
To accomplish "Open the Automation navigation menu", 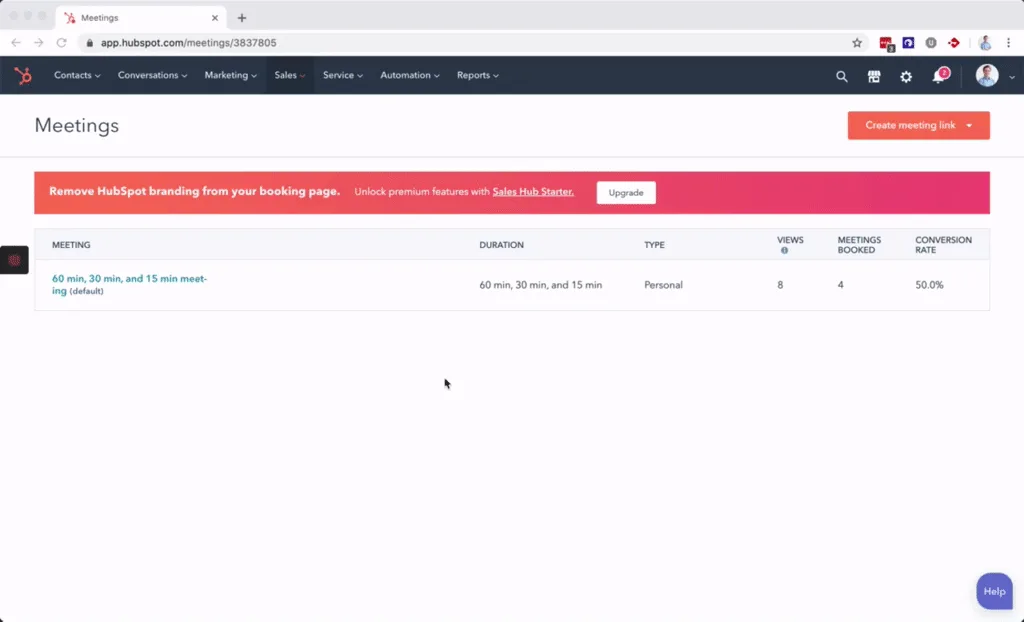I will 409,75.
